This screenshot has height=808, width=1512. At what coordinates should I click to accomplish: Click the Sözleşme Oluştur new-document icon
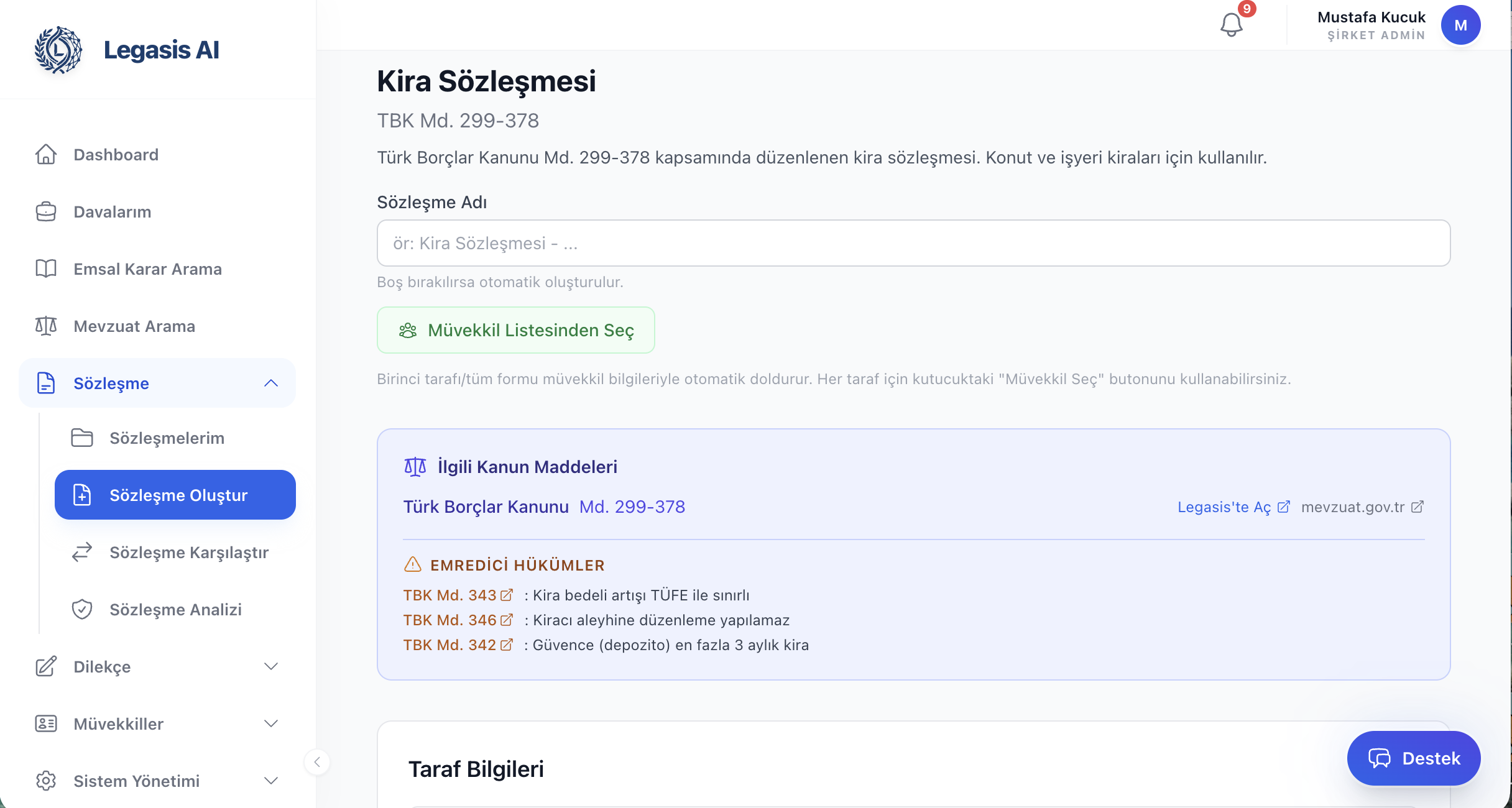tap(82, 495)
